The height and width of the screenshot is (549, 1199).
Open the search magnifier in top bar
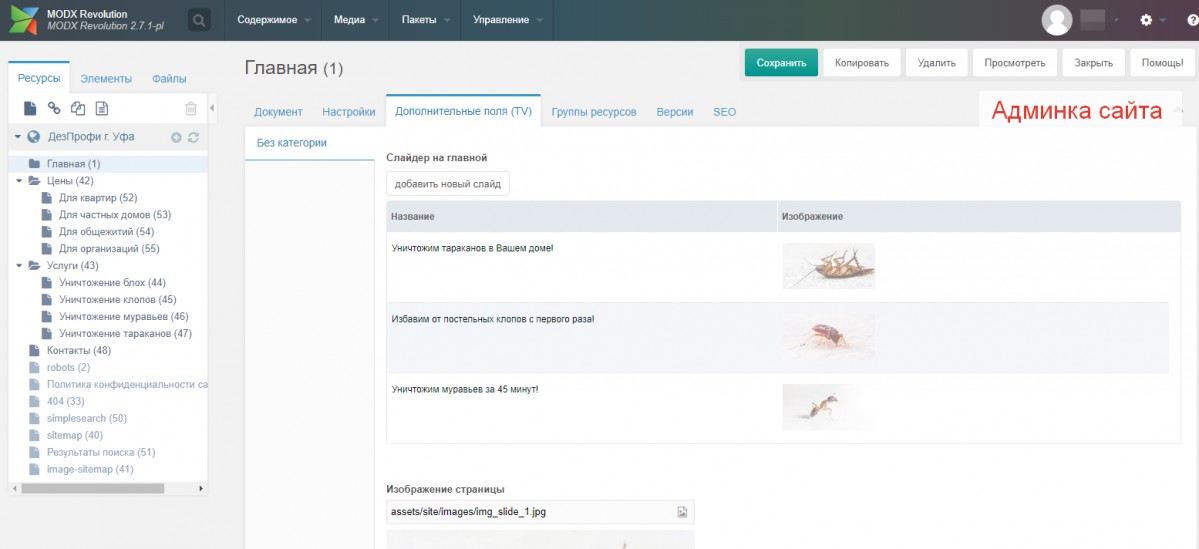coord(199,20)
